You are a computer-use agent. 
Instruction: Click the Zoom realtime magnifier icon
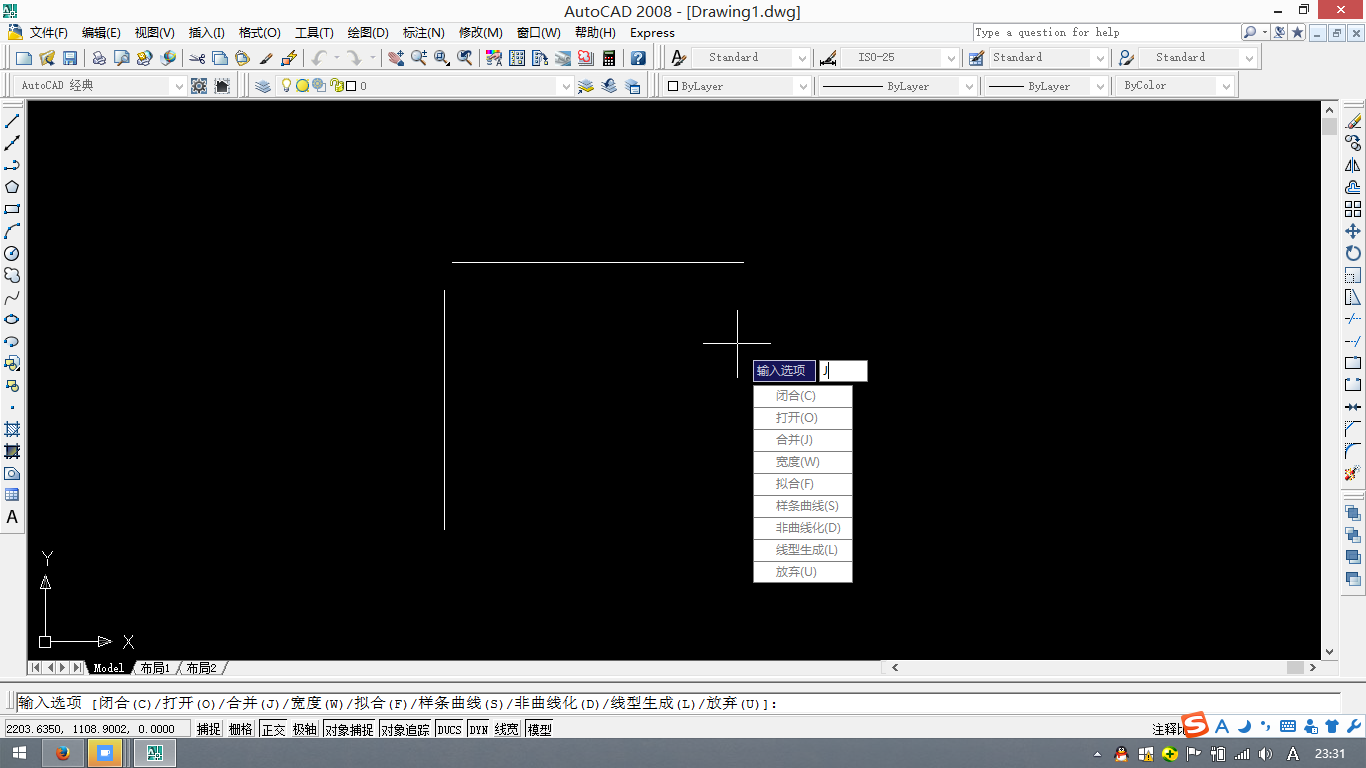419,58
